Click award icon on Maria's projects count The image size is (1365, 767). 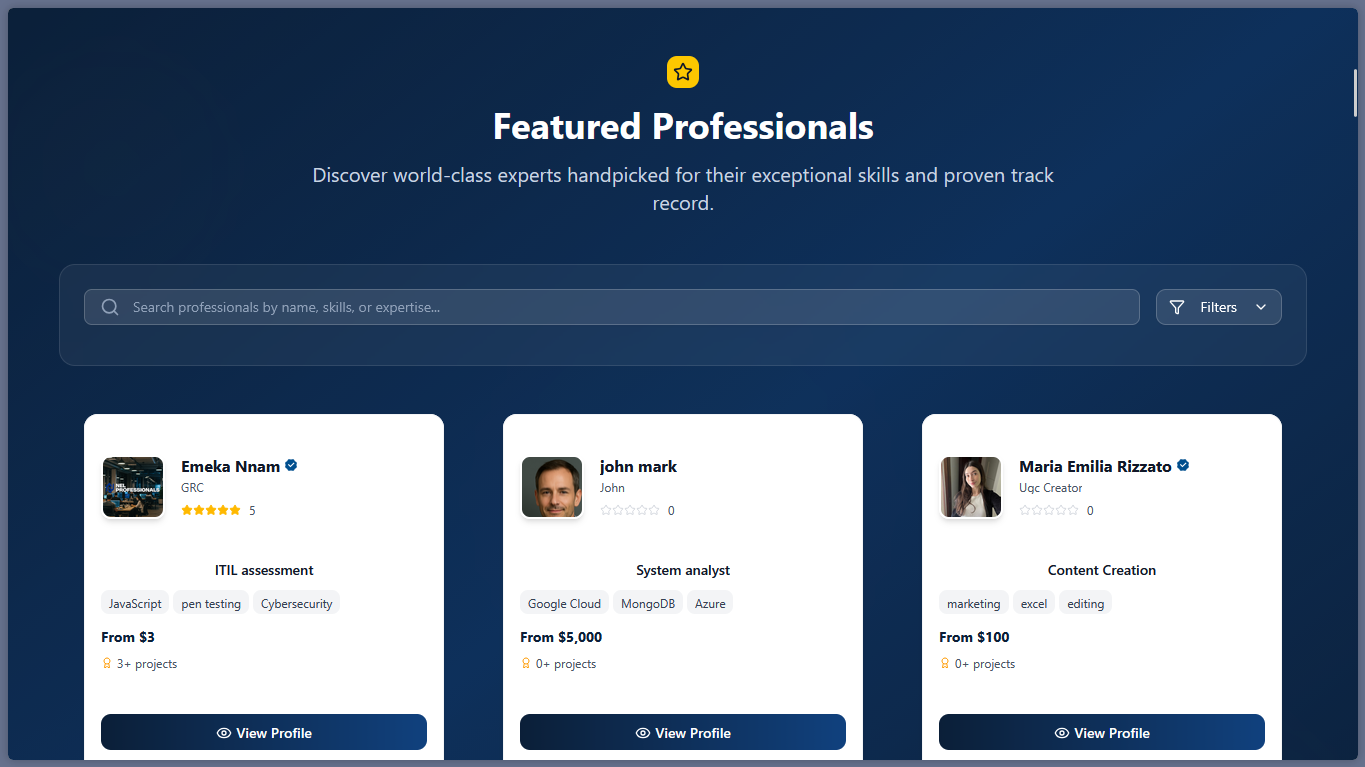(x=945, y=663)
